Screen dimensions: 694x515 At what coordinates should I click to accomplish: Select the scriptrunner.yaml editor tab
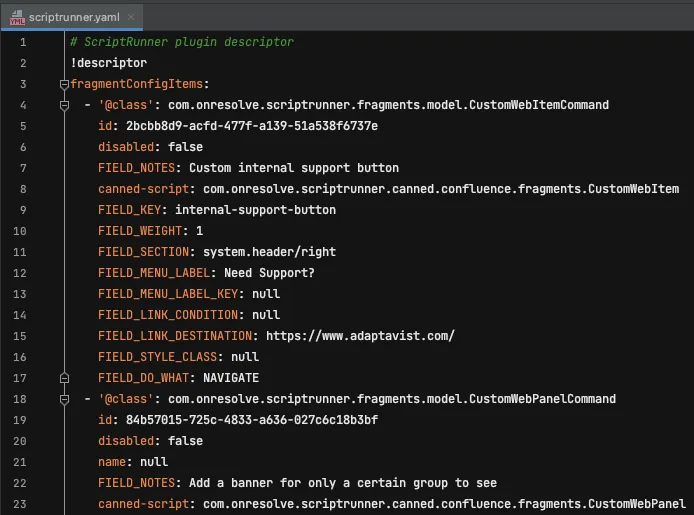point(72,17)
